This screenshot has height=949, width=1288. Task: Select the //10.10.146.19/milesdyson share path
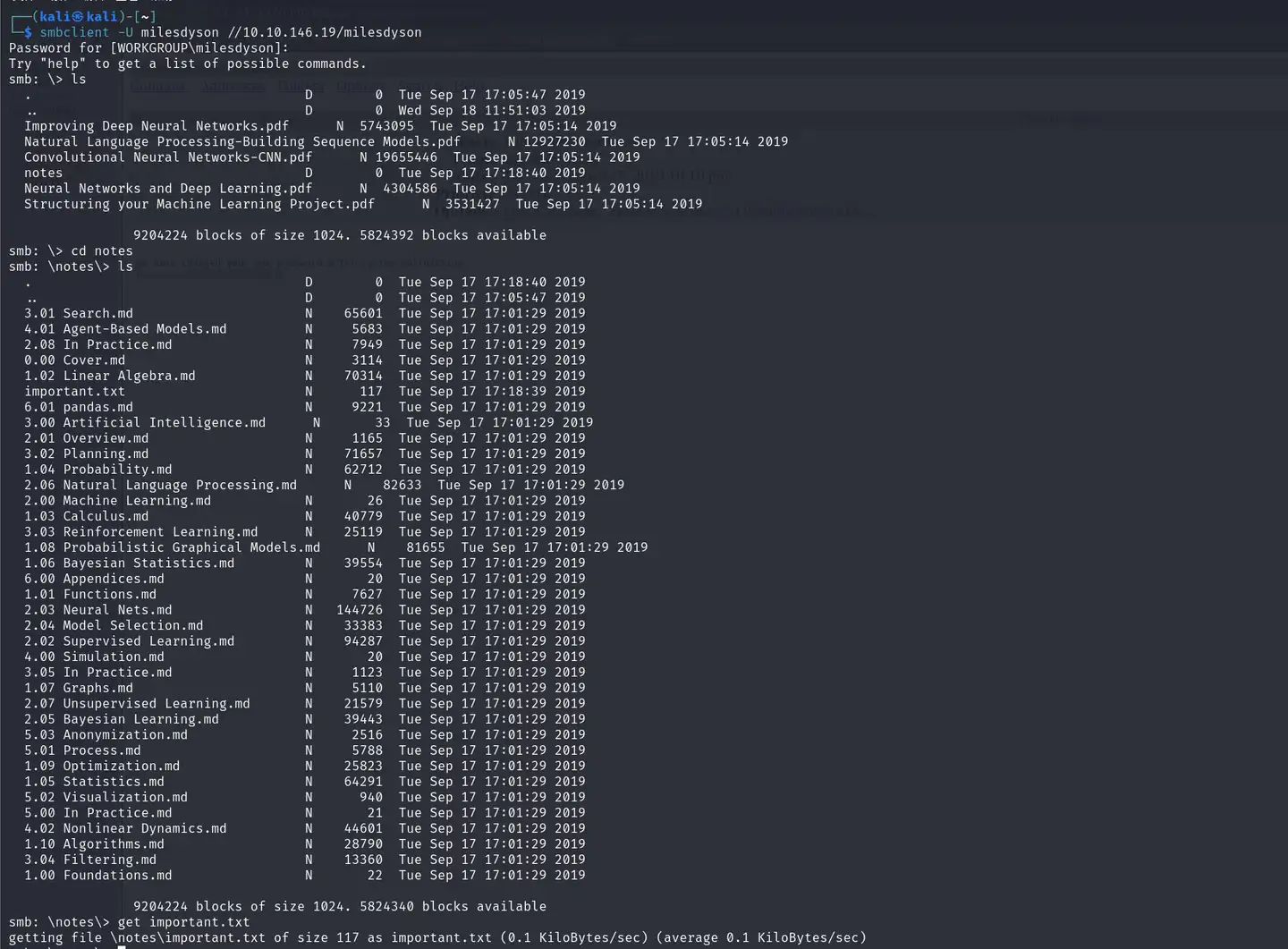click(x=325, y=32)
